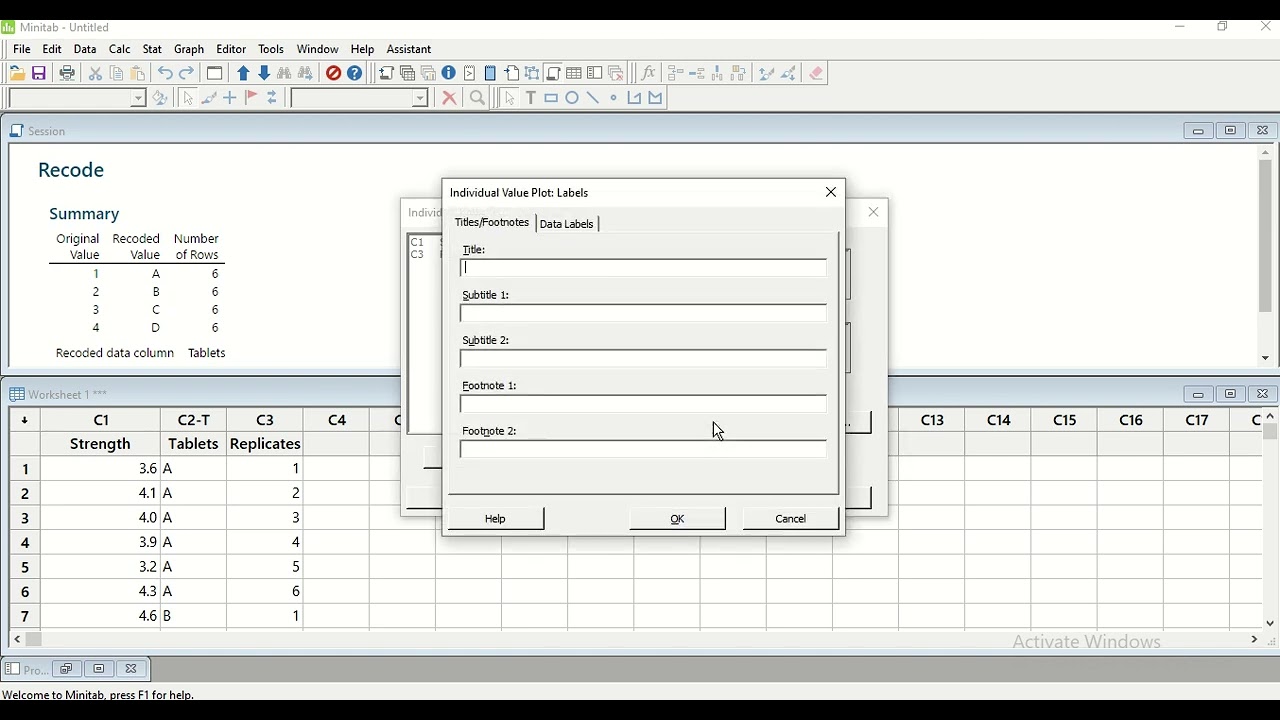The height and width of the screenshot is (720, 1280).
Task: Click the Find binoculars icon
Action: point(285,73)
